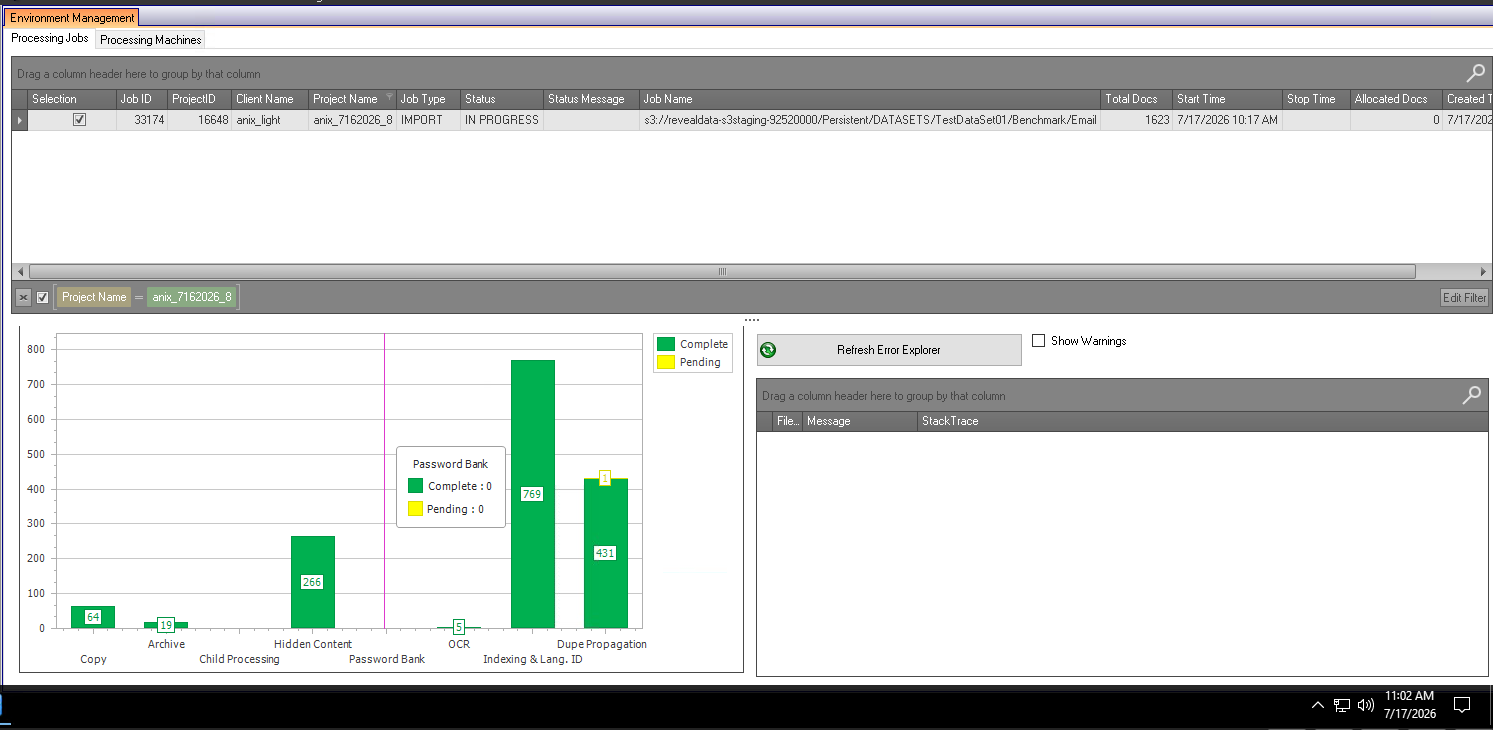Uncheck the Selection checkbox for job 33174
Viewport: 1493px width, 730px height.
click(79, 119)
